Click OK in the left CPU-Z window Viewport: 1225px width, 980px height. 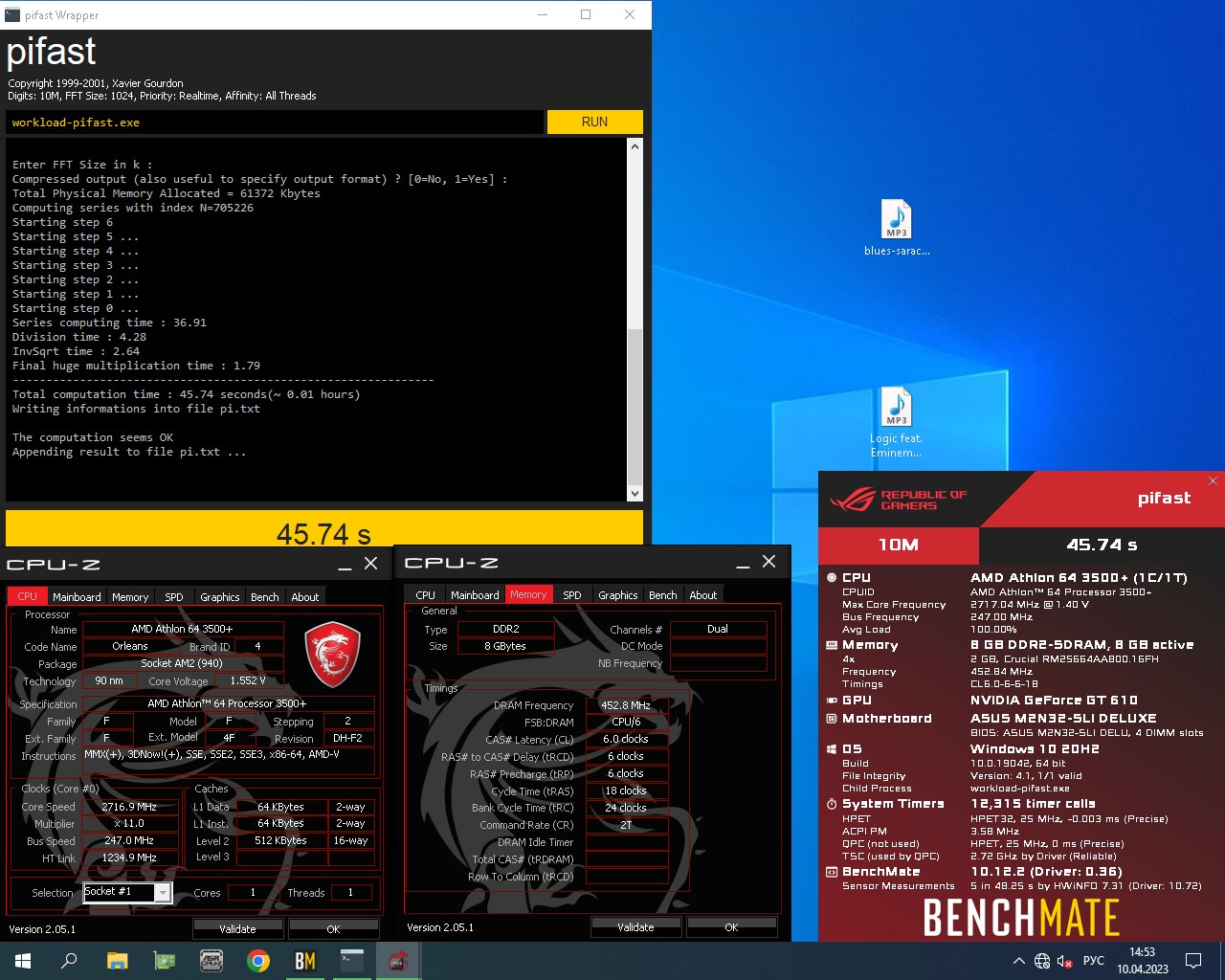(x=333, y=928)
